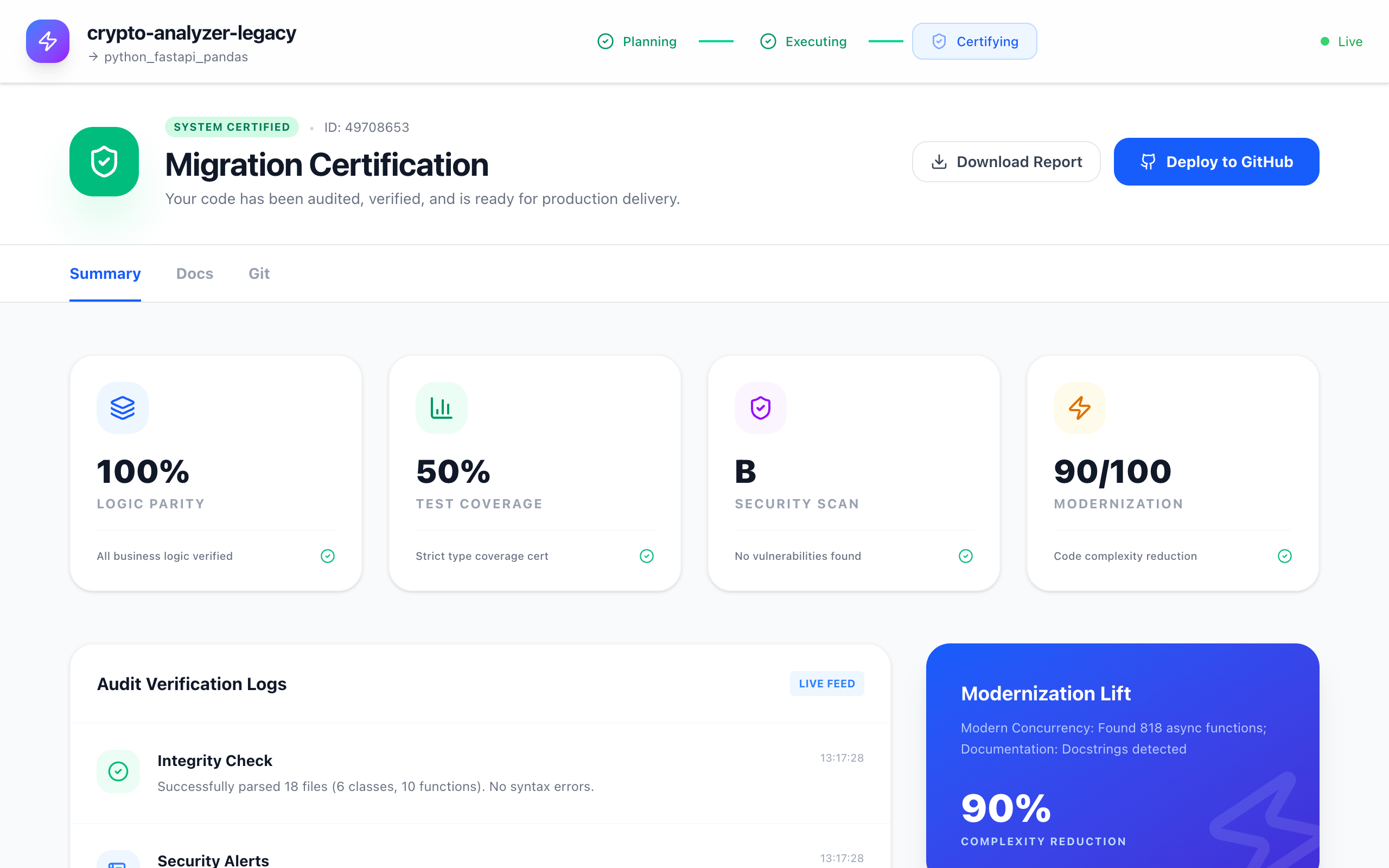Click the purple shield icon on Security Scan card

pyautogui.click(x=760, y=407)
